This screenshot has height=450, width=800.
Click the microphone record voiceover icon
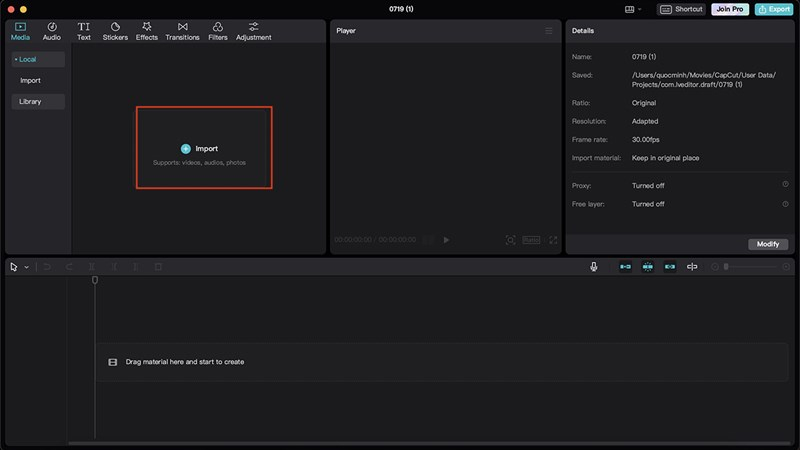594,267
